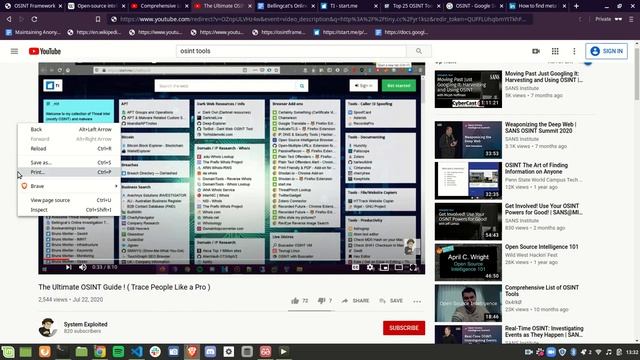Image resolution: width=640 pixels, height=360 pixels.
Task: Open 'OSINT The Art of Finding' title
Action: (536, 168)
